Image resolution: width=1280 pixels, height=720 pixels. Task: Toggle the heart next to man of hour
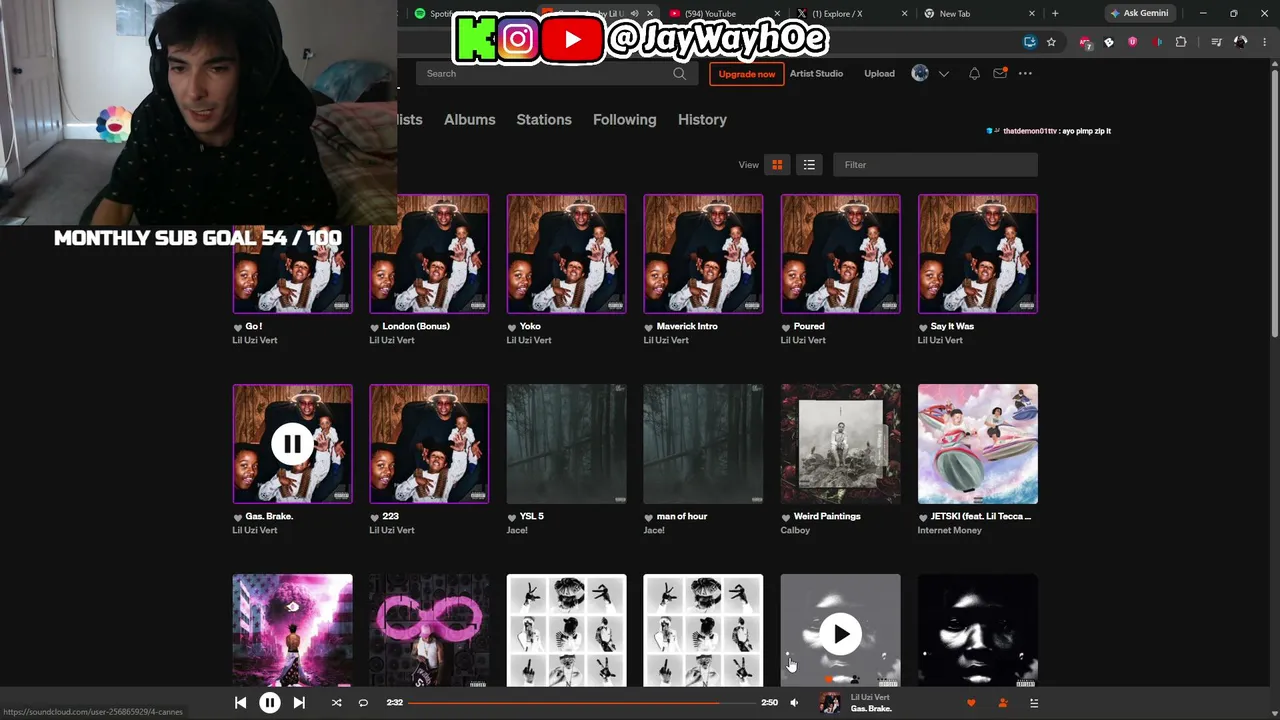click(649, 517)
